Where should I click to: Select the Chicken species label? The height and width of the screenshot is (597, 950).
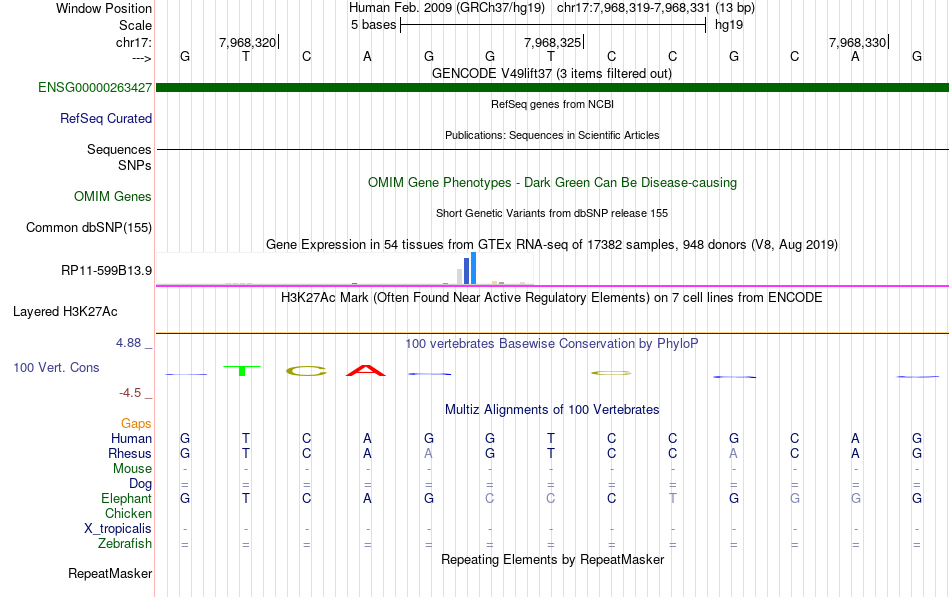pyautogui.click(x=128, y=513)
